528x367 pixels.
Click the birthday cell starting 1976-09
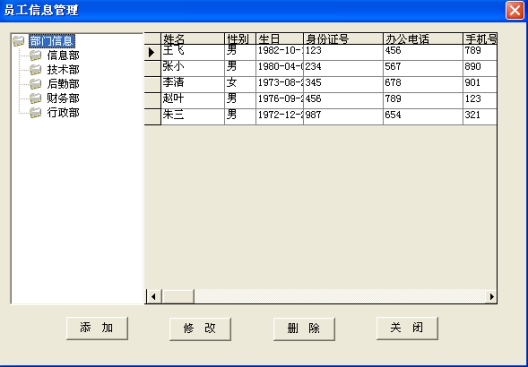(x=279, y=100)
